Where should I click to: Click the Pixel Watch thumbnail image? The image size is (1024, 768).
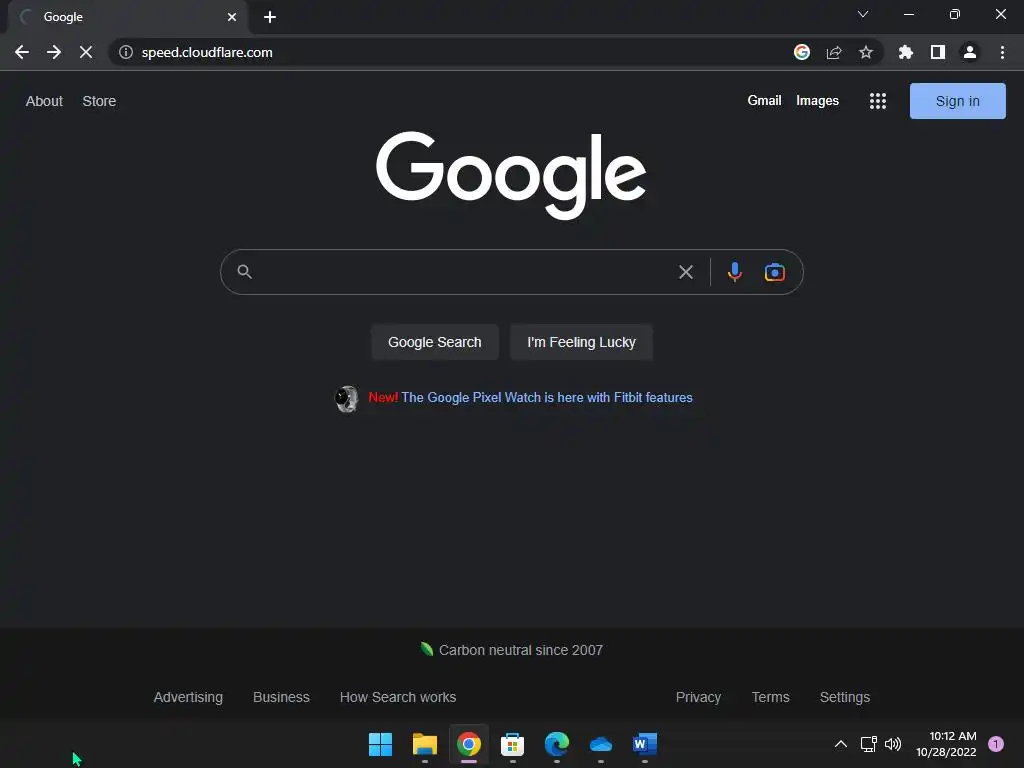(346, 398)
